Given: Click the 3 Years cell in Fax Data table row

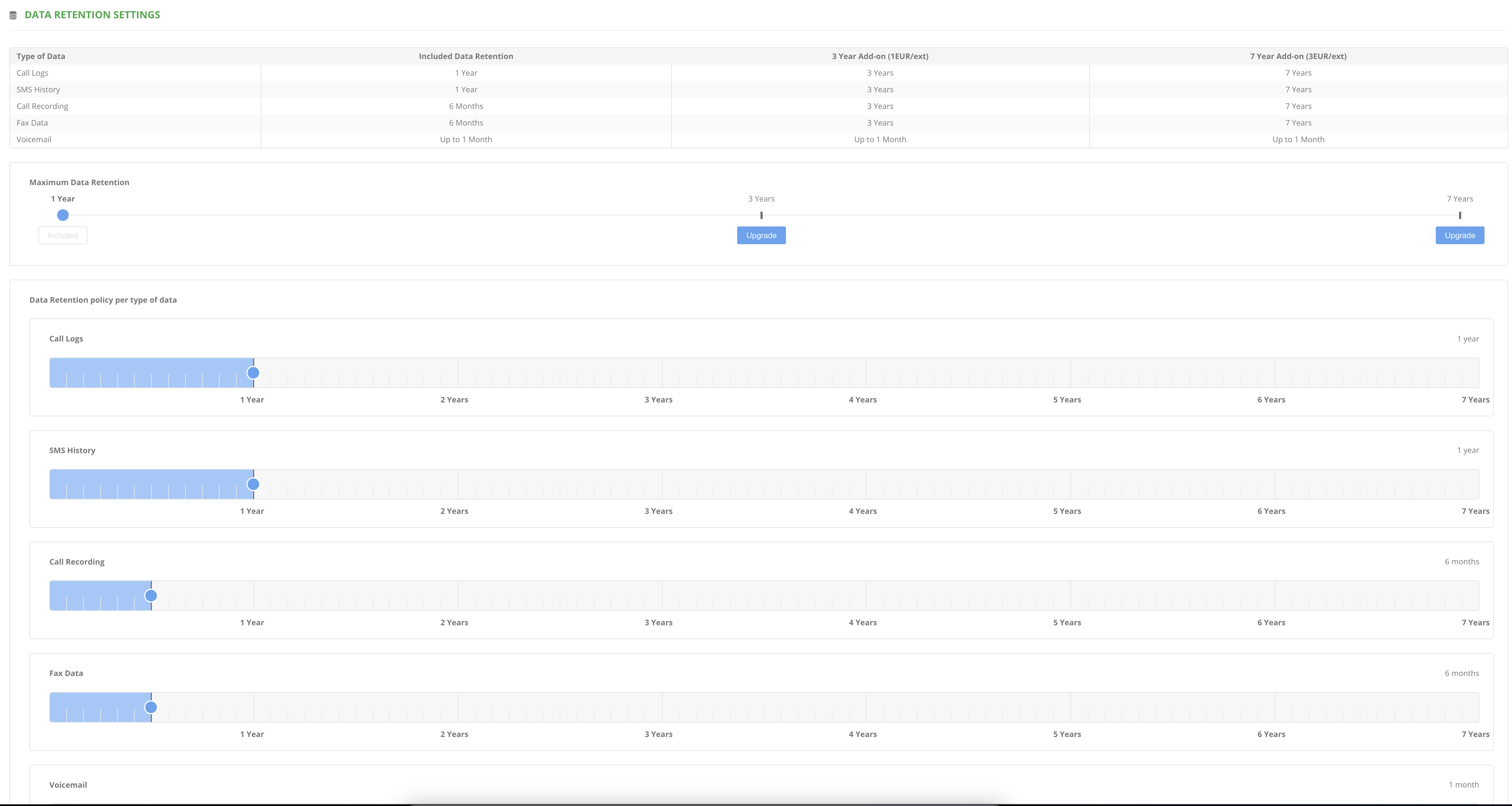Looking at the screenshot, I should coord(880,123).
